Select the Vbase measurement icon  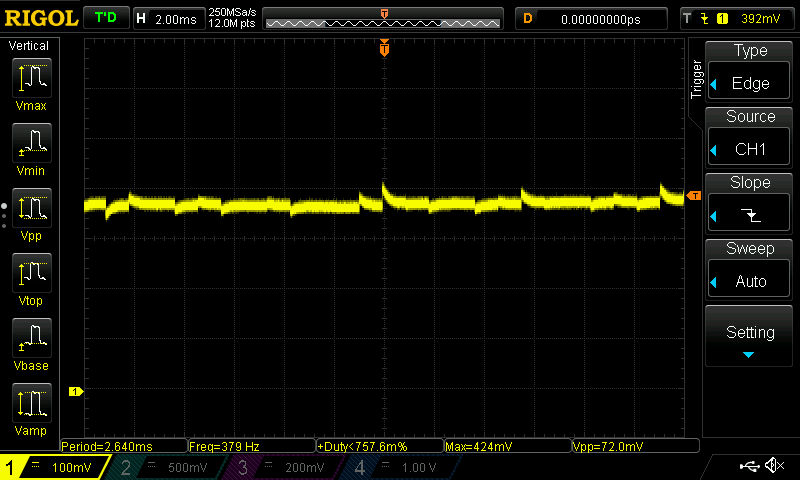[x=31, y=338]
